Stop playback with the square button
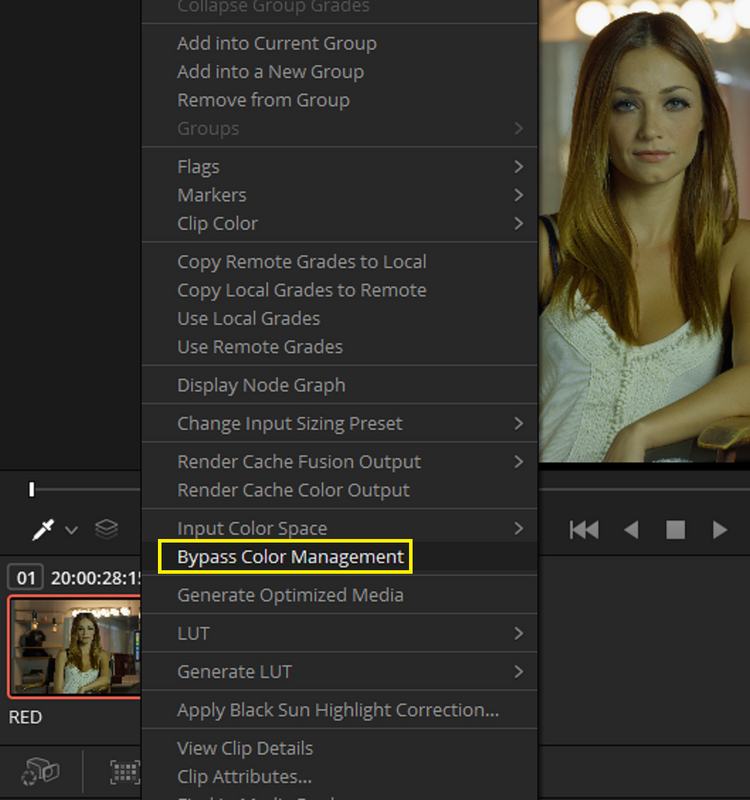This screenshot has width=750, height=800. 676,530
